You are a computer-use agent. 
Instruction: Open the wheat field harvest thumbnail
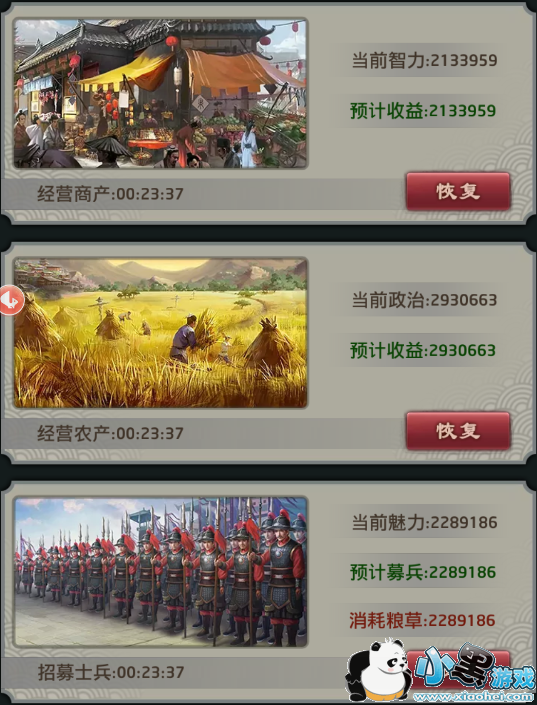[161, 333]
